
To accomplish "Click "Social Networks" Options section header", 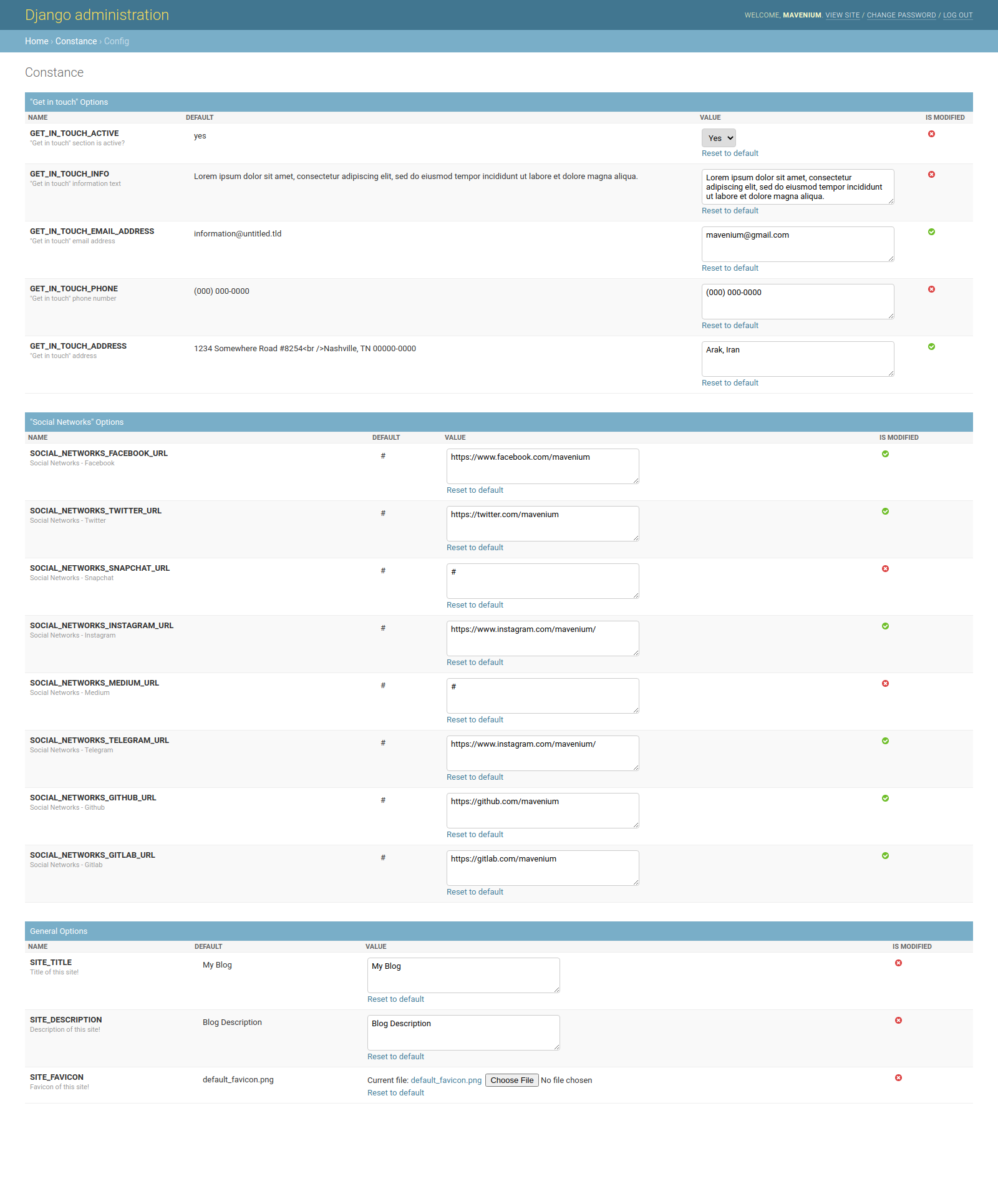I will tap(499, 422).
